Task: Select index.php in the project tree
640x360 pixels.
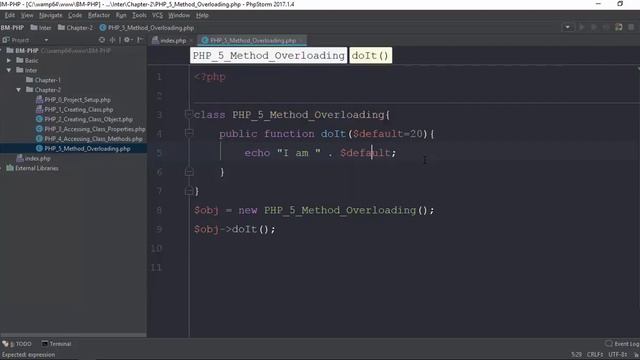Action: click(x=37, y=158)
